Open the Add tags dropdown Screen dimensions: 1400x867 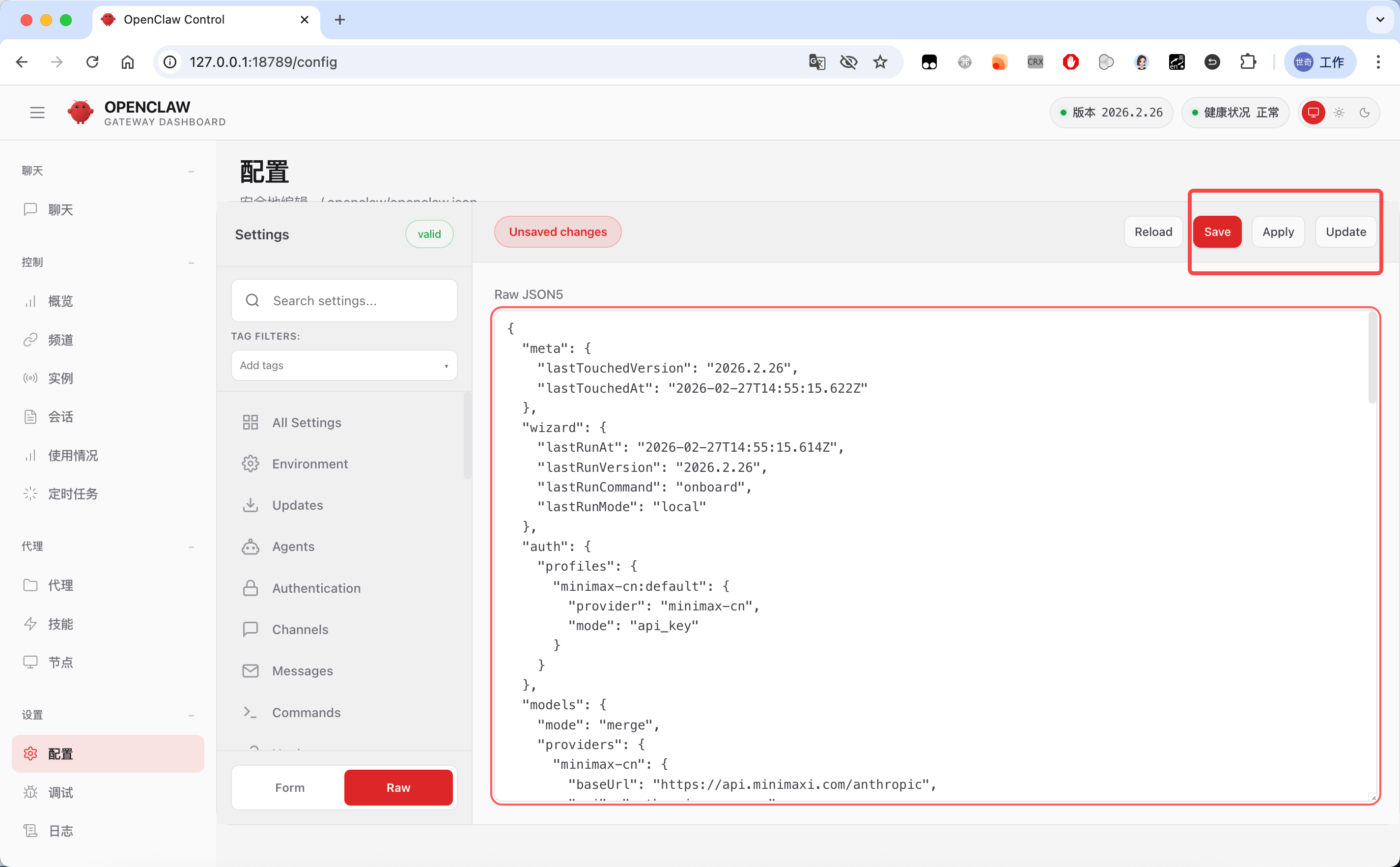pyautogui.click(x=344, y=365)
